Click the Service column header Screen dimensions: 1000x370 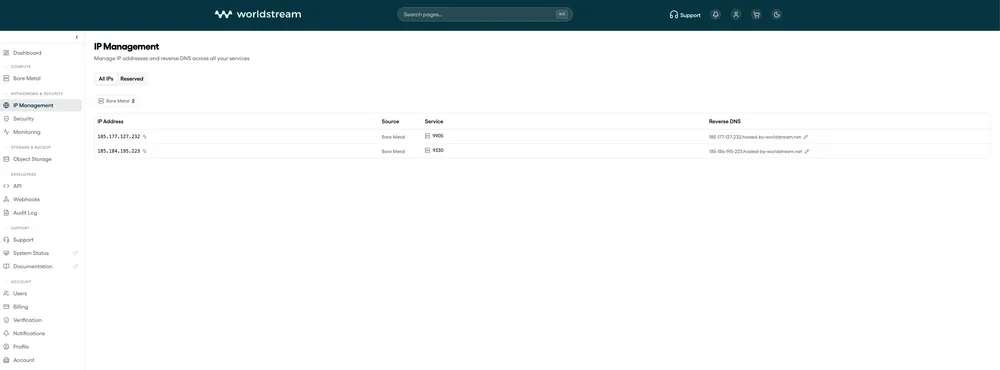pos(434,121)
